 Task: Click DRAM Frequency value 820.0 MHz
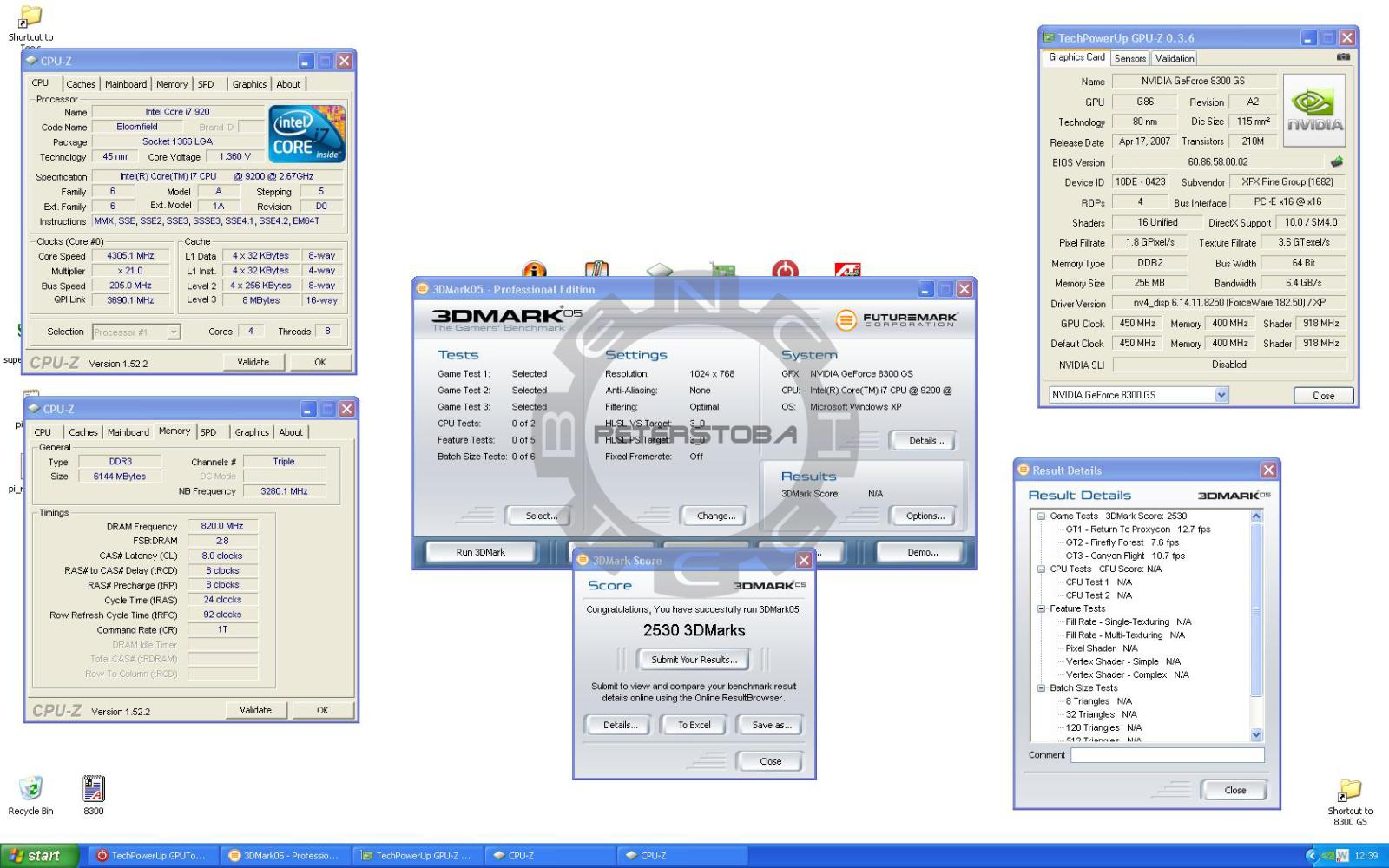[222, 526]
